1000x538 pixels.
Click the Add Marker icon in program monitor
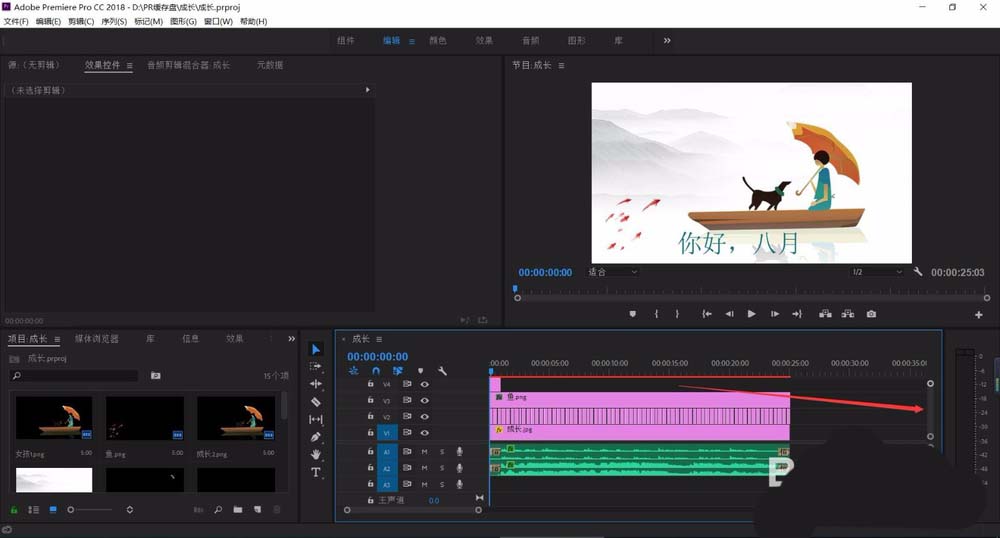(x=633, y=314)
